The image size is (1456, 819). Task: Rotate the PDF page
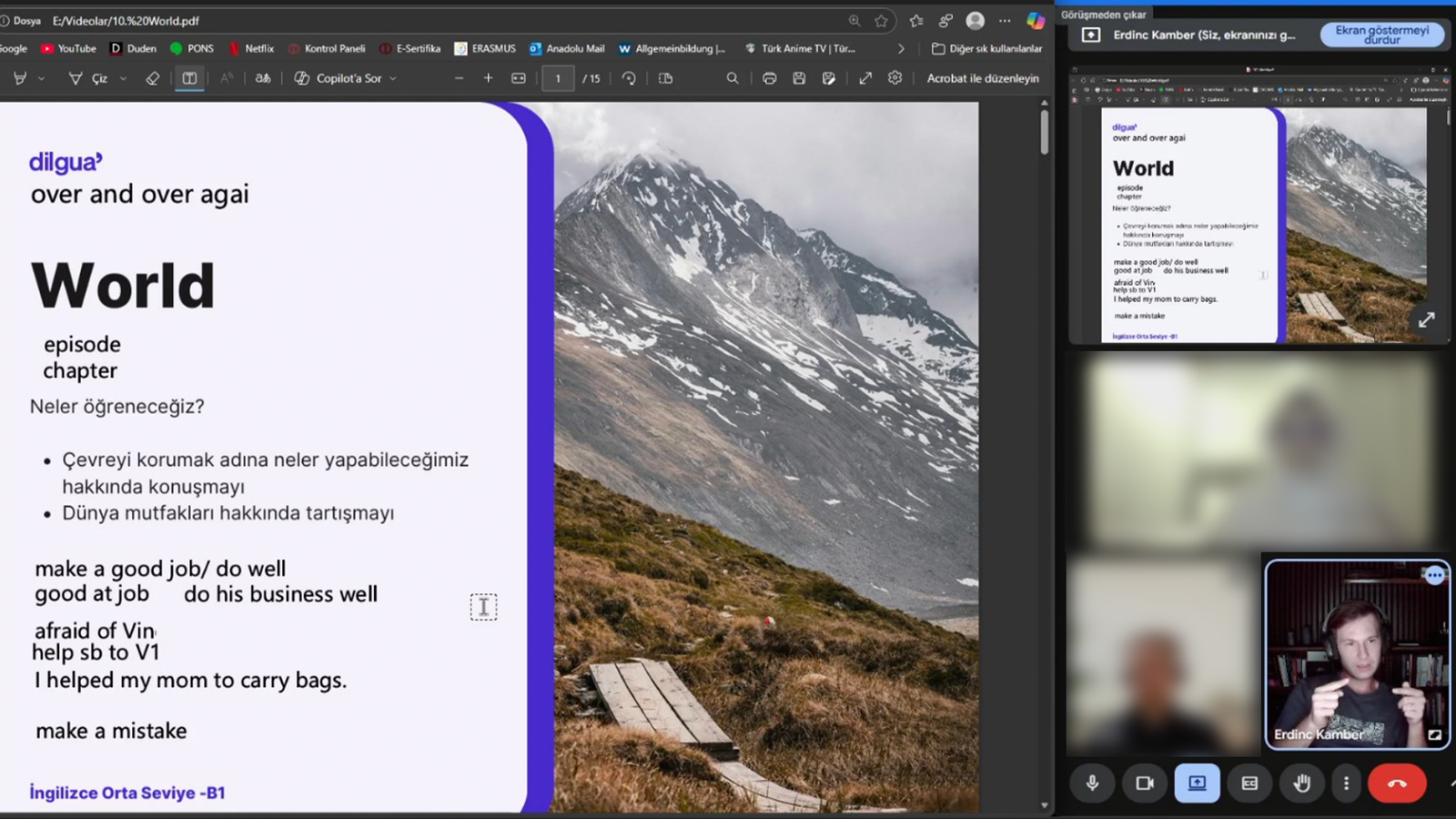(x=629, y=78)
